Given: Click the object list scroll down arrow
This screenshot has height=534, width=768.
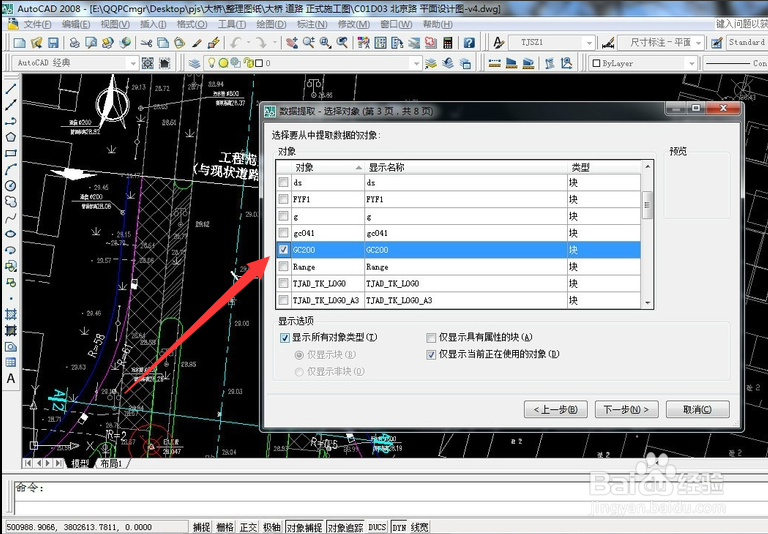Looking at the screenshot, I should click(x=648, y=303).
